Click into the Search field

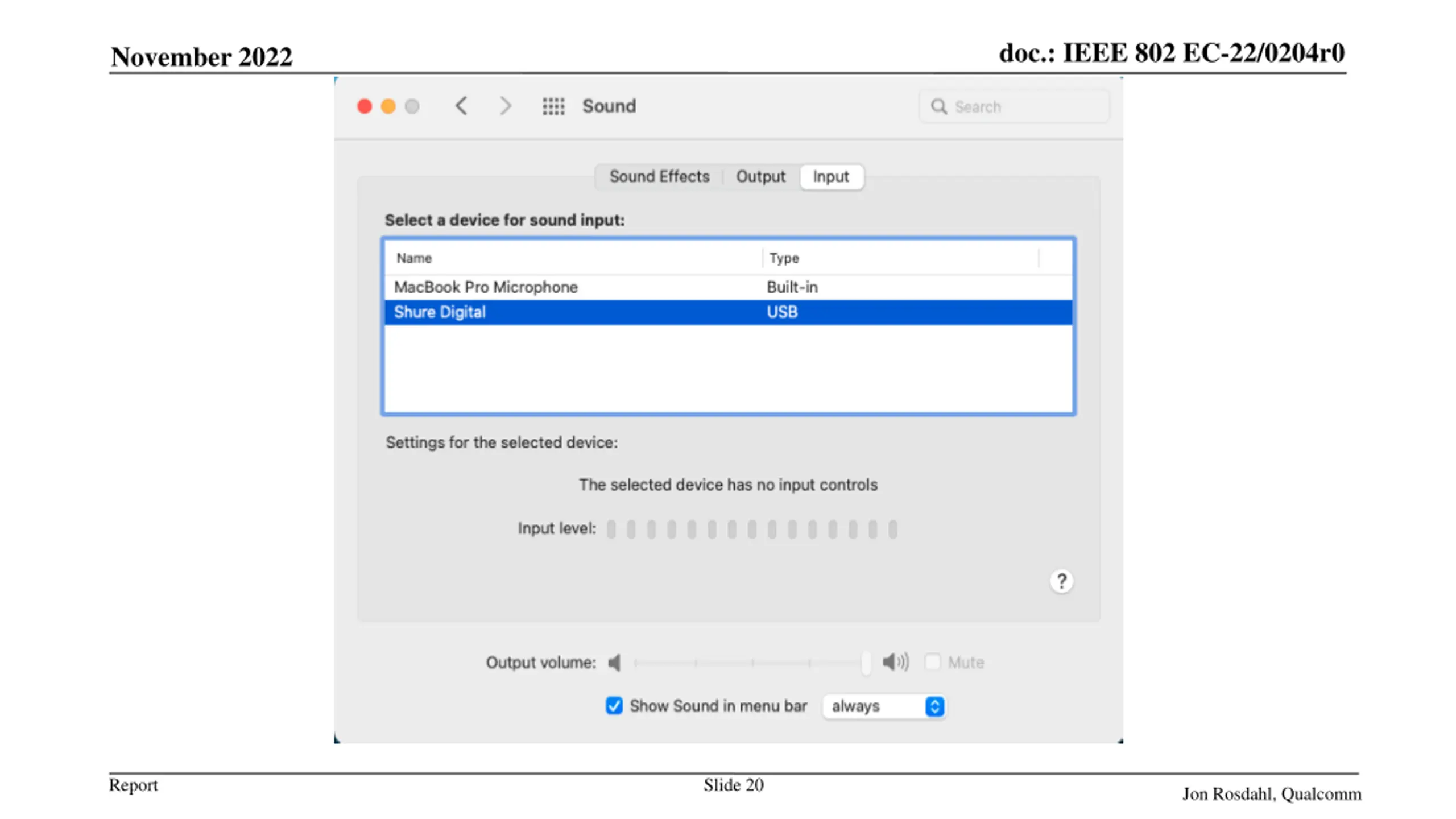point(1014,106)
